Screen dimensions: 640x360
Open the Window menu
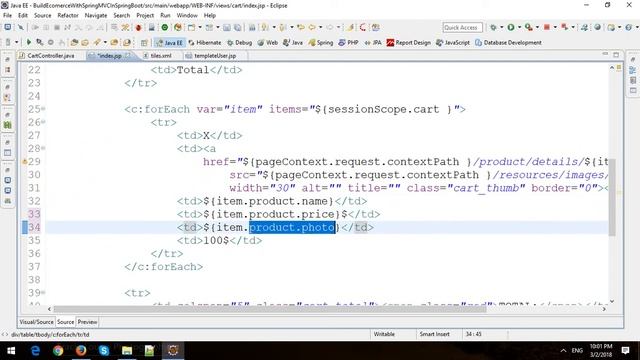tap(187, 15)
